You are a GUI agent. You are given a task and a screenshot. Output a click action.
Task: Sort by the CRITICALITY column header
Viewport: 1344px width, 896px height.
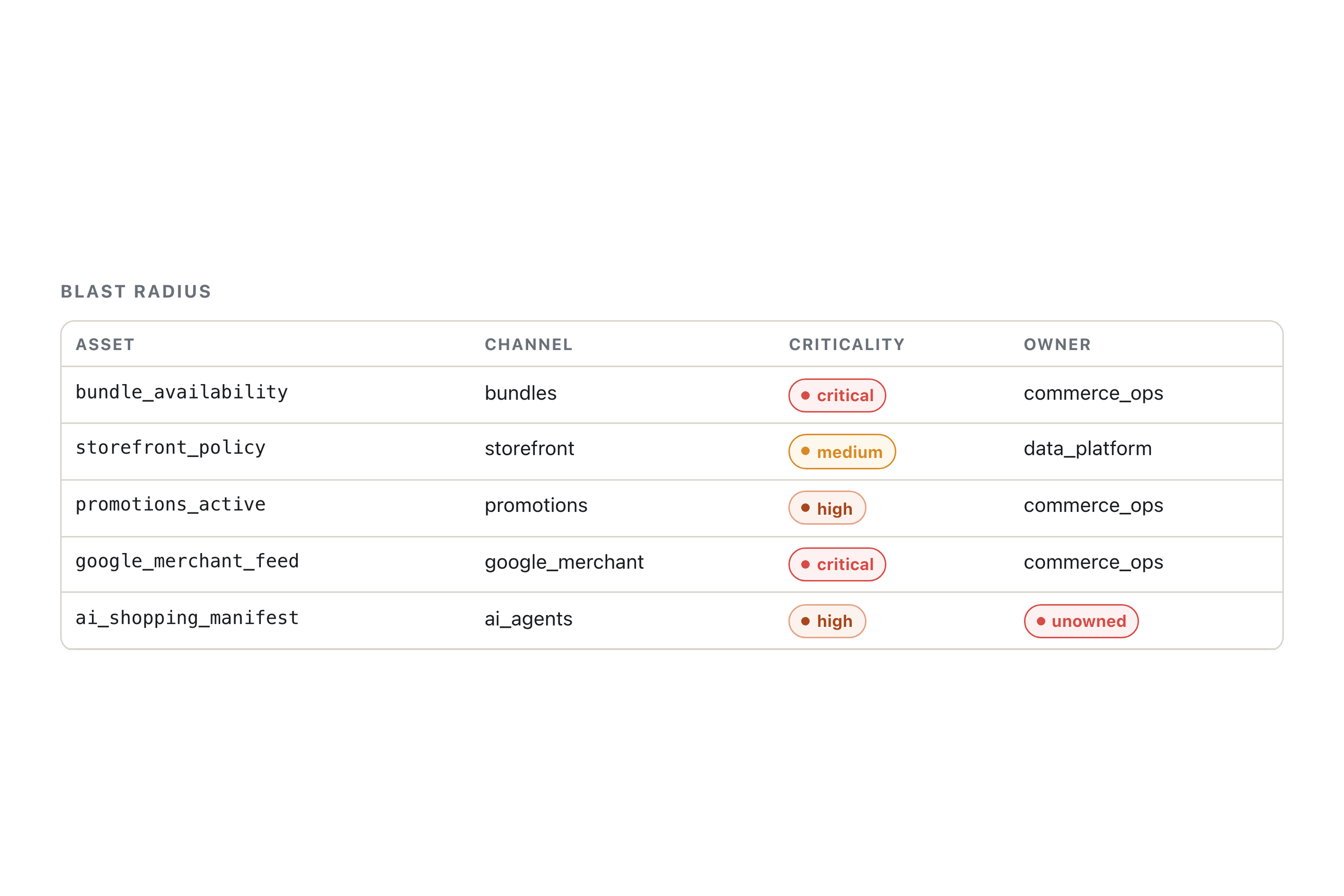847,344
